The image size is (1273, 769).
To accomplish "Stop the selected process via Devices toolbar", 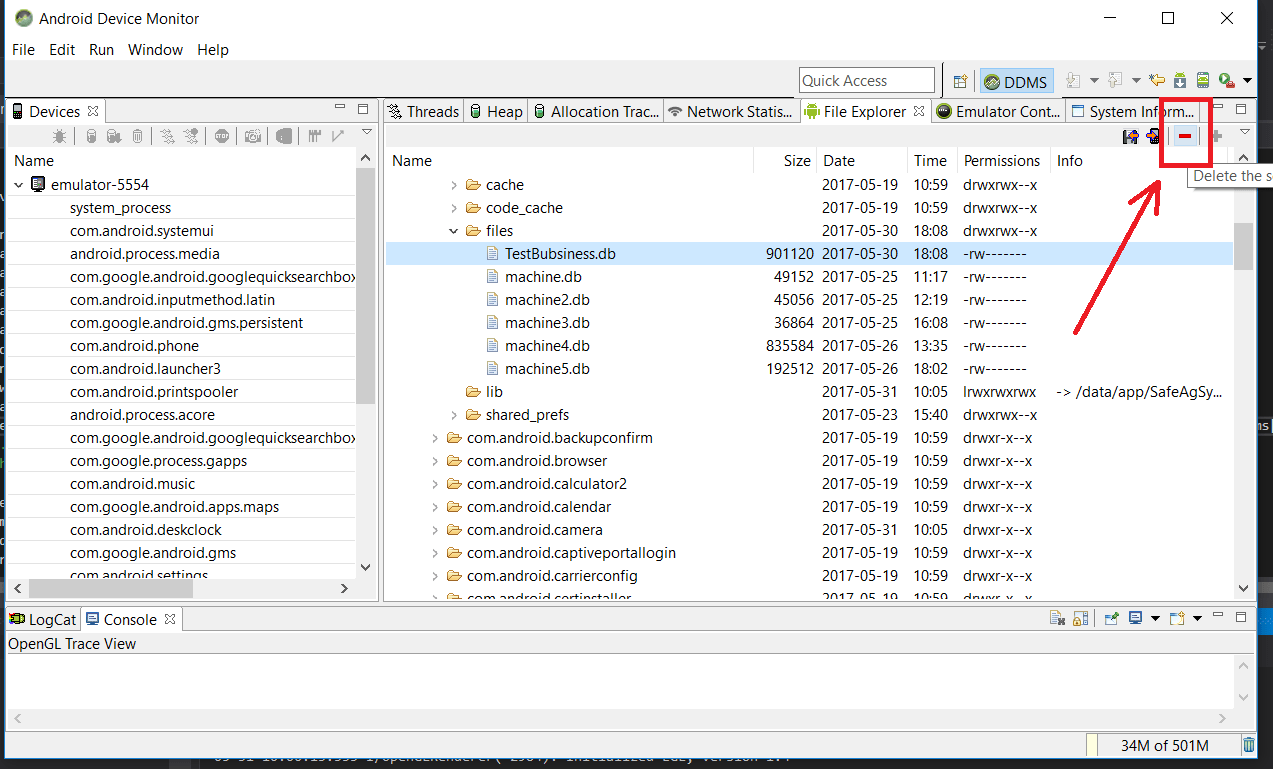I will 222,136.
